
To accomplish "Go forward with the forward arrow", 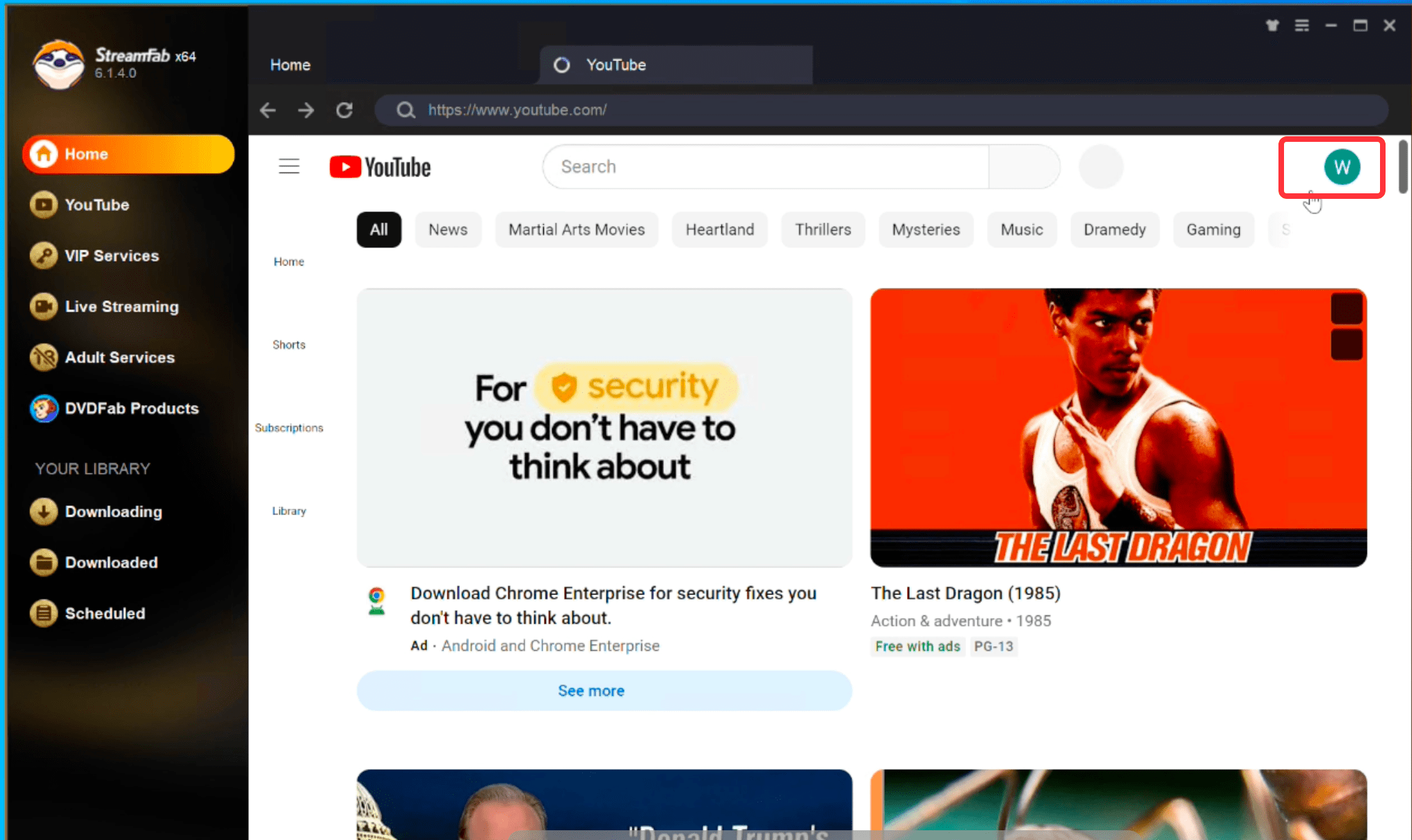I will [306, 110].
